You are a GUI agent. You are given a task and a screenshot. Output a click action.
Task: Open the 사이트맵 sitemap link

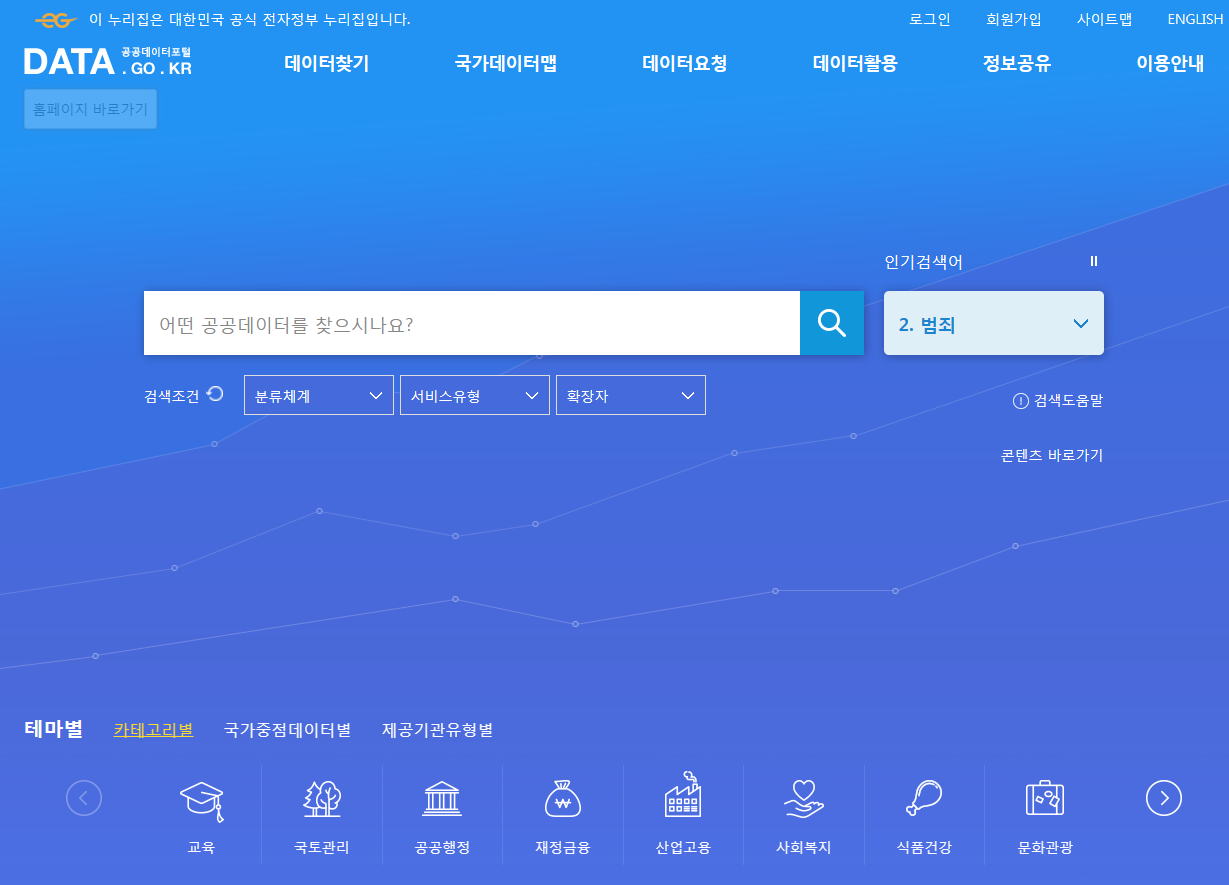point(1105,19)
